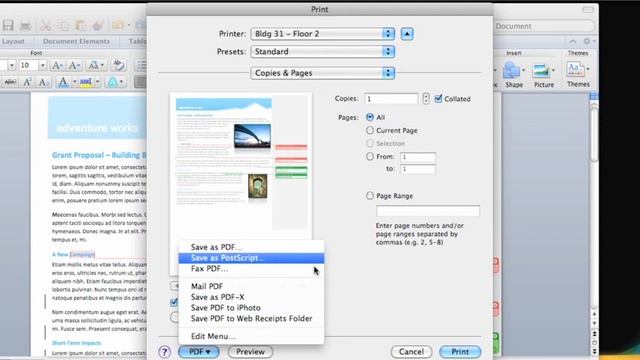Choose Save PDF to Web Receipts Folder
Image resolution: width=640 pixels, height=360 pixels.
tap(251, 318)
